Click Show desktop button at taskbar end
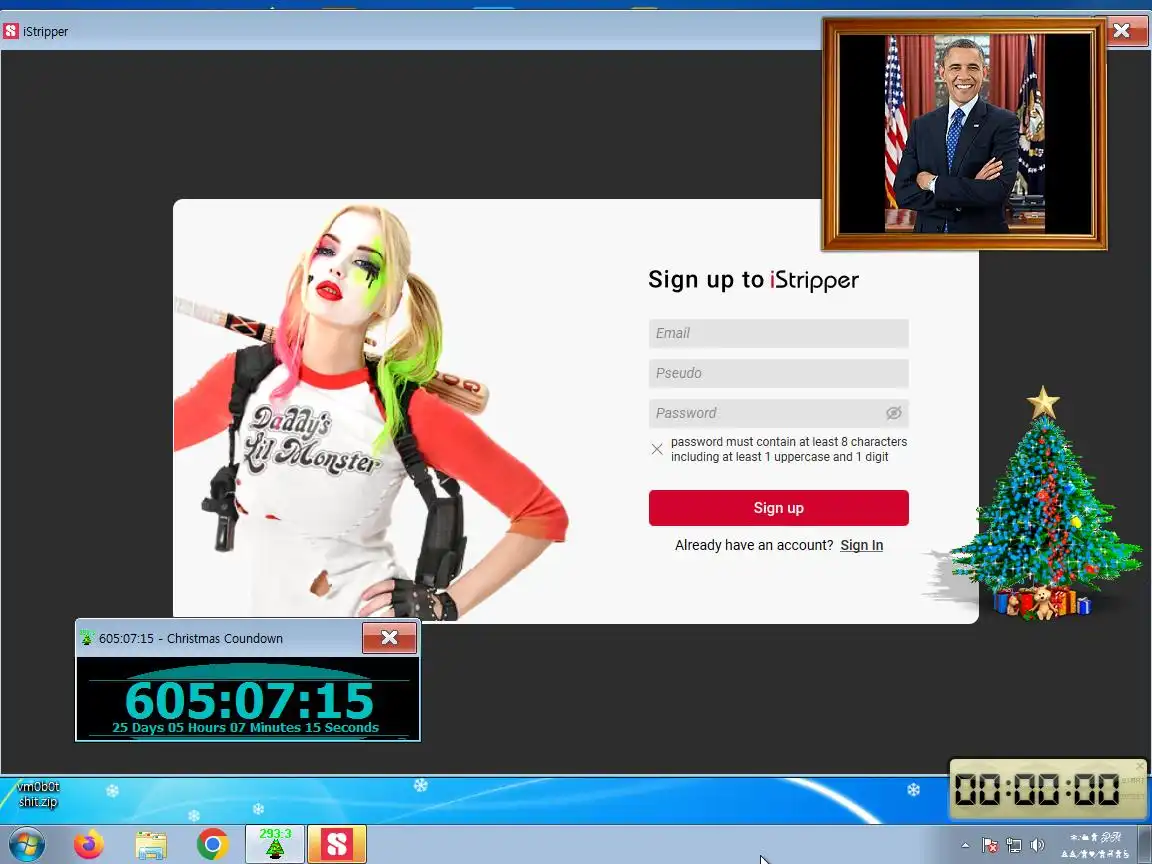Screen dimensions: 1152x864 click(1145, 845)
